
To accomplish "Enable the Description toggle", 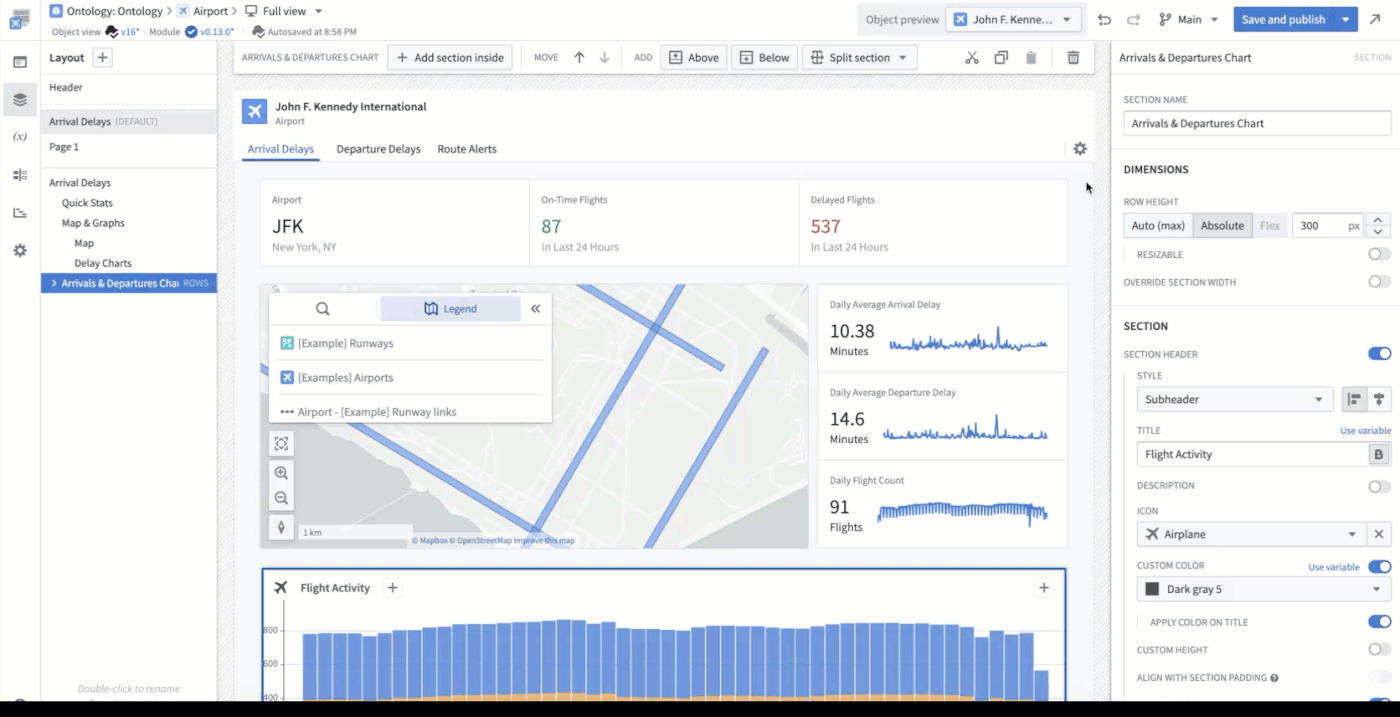I will pyautogui.click(x=1379, y=486).
